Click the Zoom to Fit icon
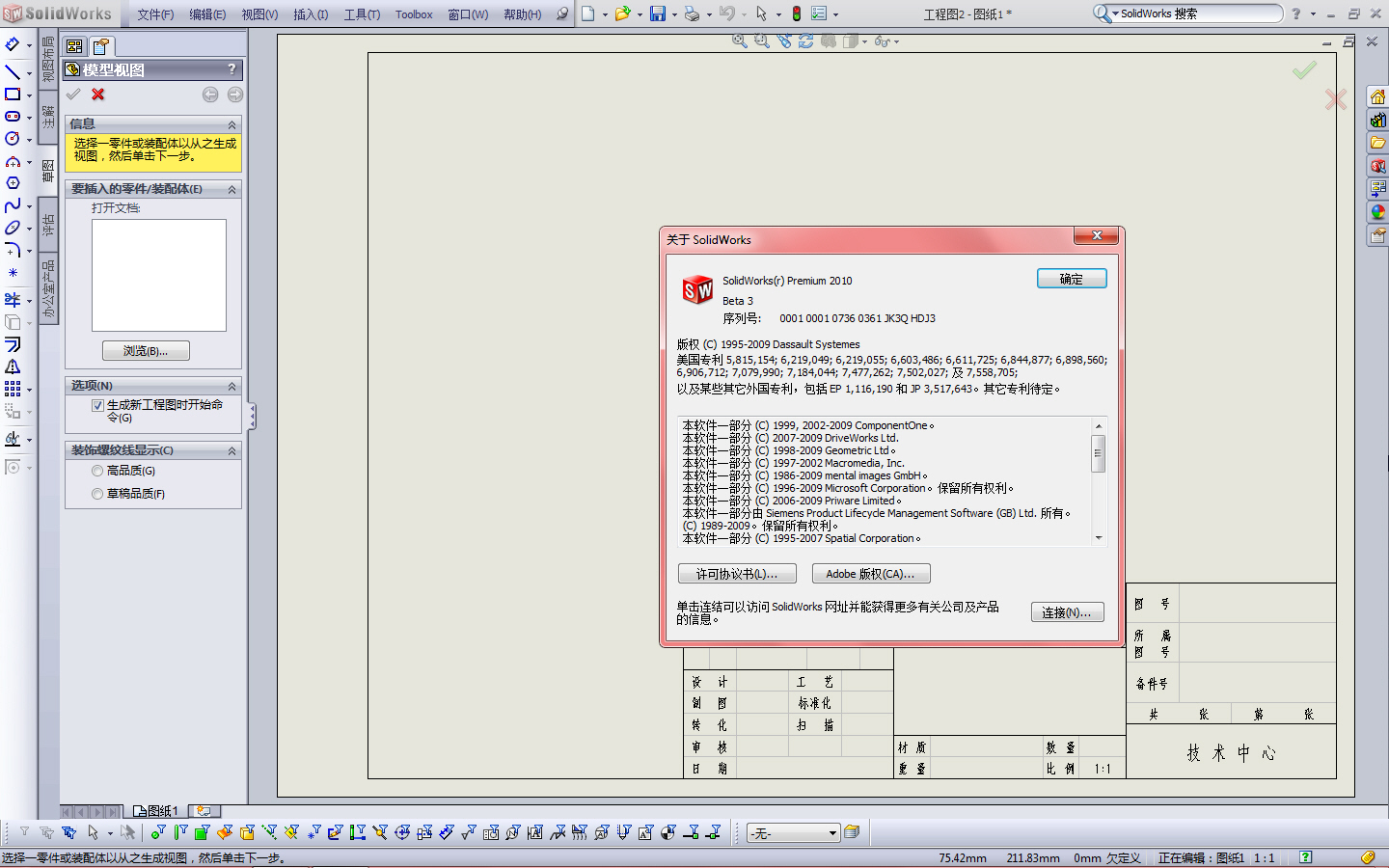Viewport: 1389px width, 868px height. tap(740, 41)
